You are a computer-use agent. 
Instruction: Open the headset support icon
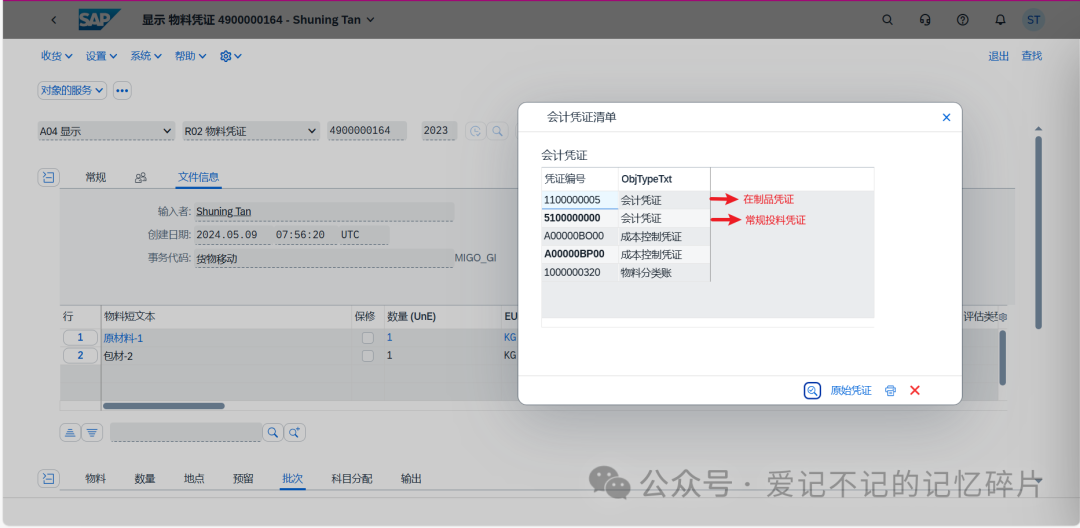click(x=926, y=20)
